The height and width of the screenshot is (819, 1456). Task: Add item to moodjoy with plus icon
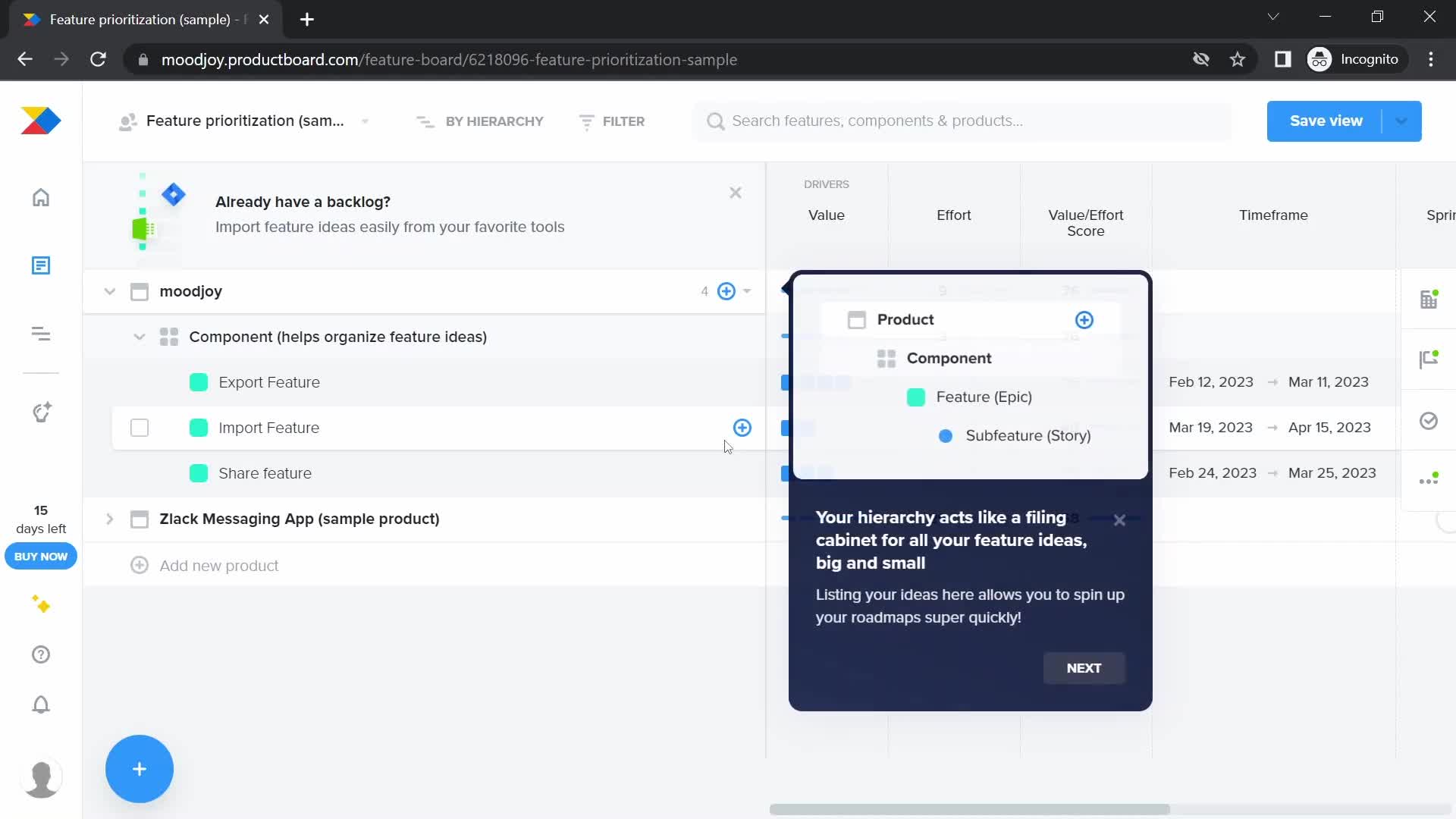pyautogui.click(x=726, y=291)
